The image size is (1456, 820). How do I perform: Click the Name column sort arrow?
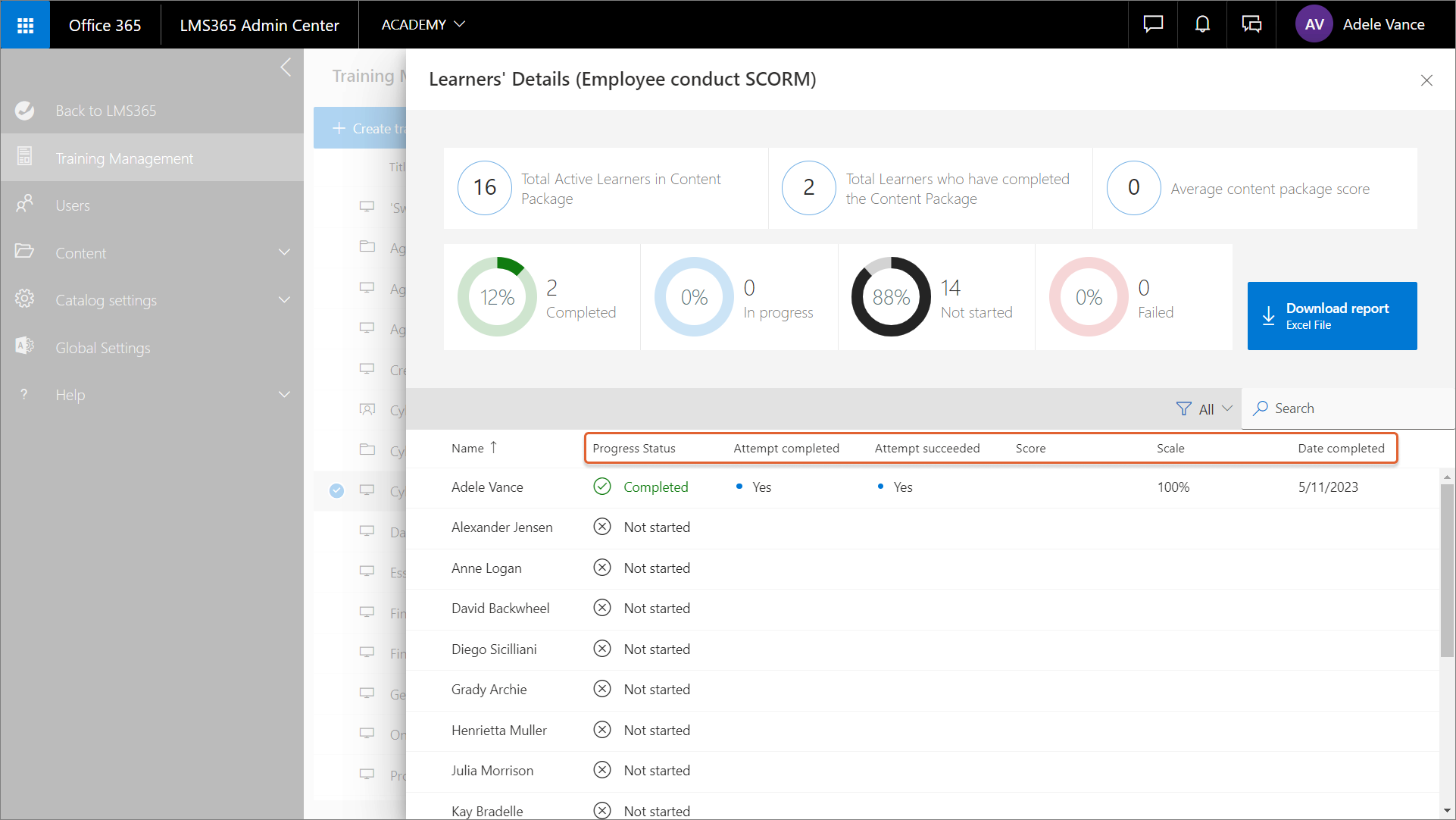point(494,447)
